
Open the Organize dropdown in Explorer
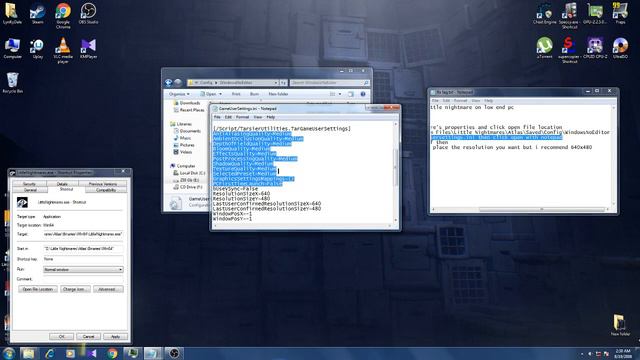point(179,94)
